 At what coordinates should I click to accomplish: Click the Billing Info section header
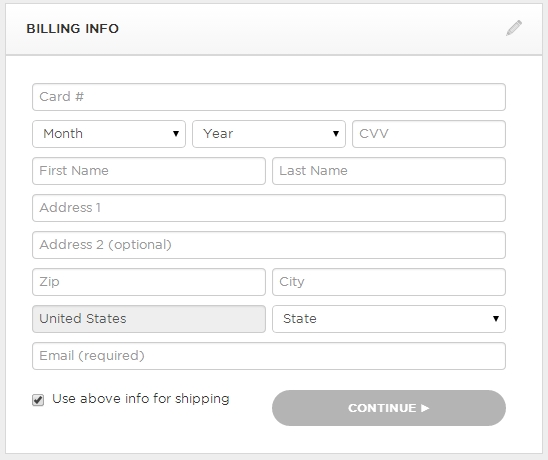click(274, 29)
